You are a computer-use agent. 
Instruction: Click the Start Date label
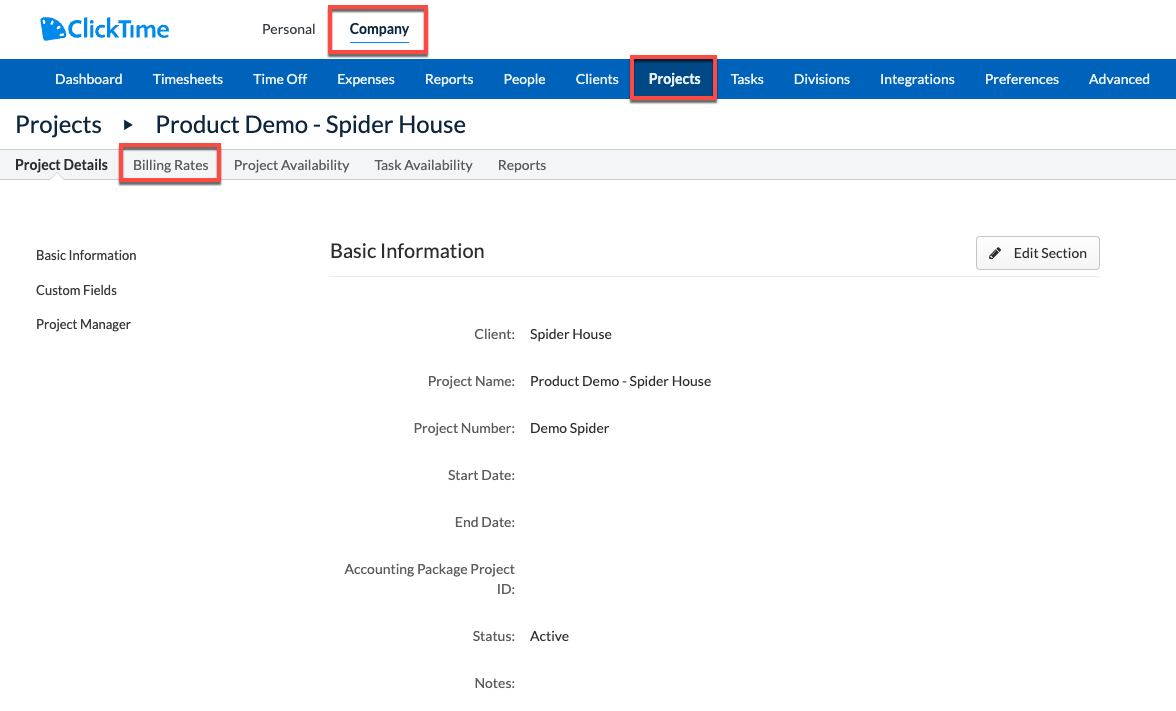(481, 476)
